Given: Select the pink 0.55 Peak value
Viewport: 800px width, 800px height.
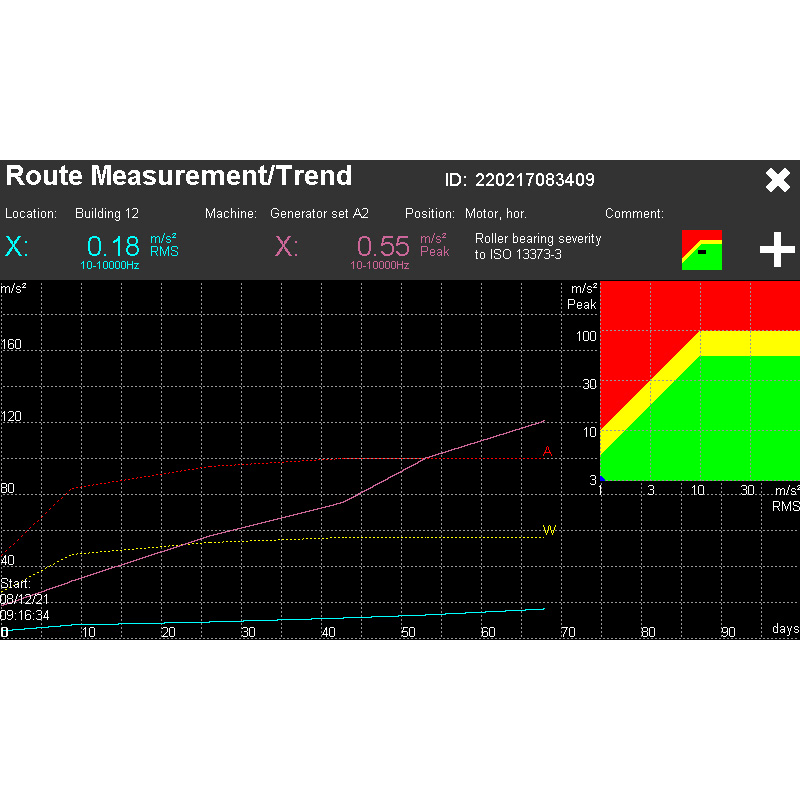Looking at the screenshot, I should tap(383, 247).
